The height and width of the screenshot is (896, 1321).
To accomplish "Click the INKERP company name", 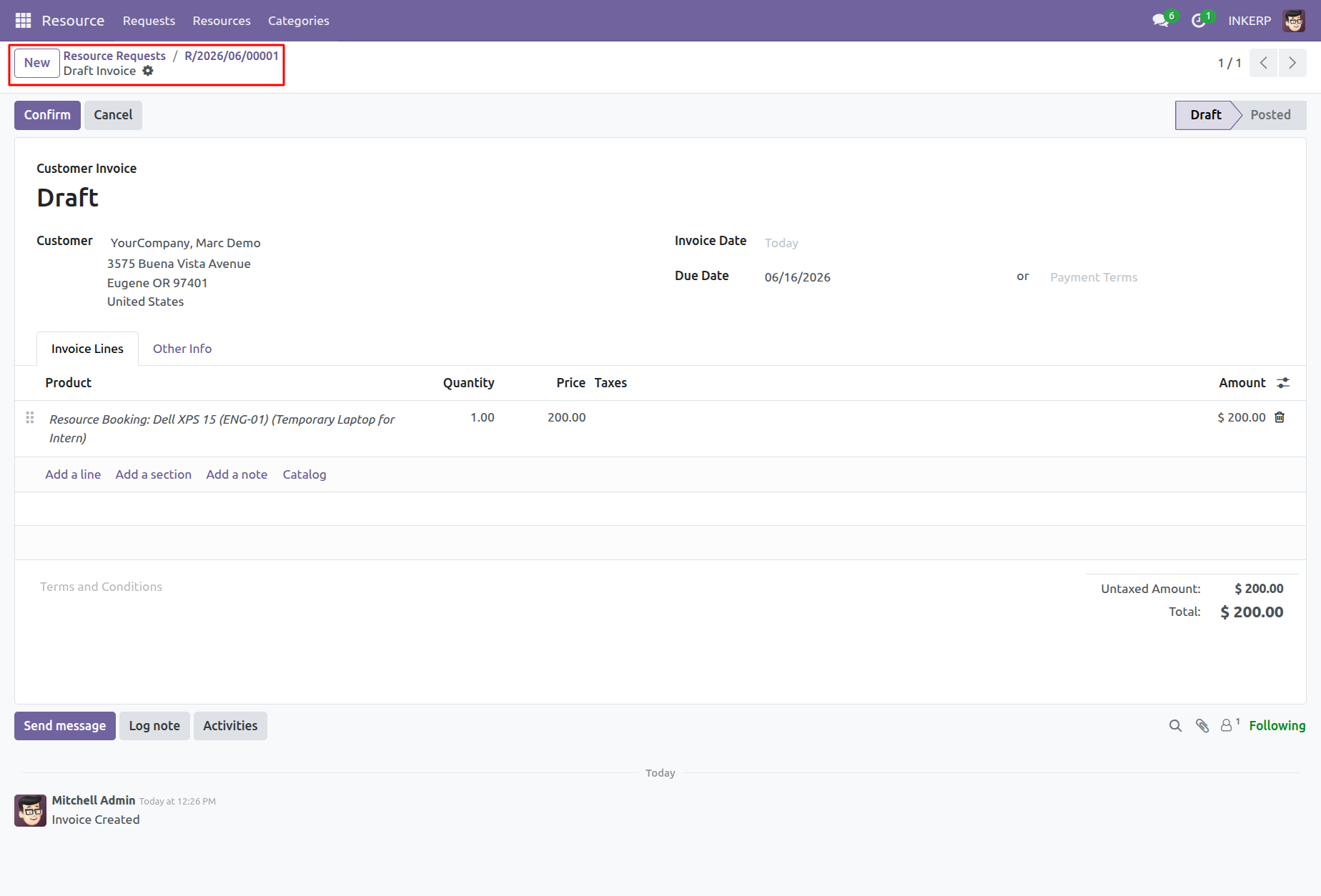I will (1250, 21).
